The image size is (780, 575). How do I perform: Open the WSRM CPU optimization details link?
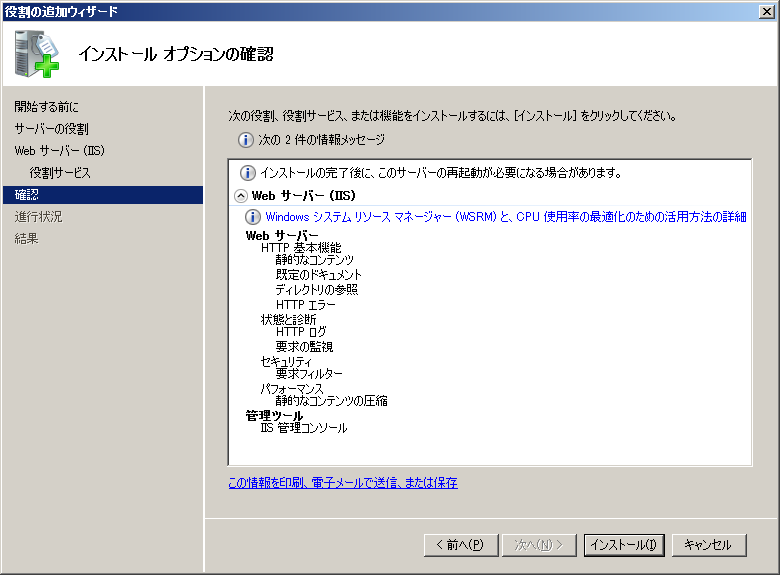click(x=506, y=217)
